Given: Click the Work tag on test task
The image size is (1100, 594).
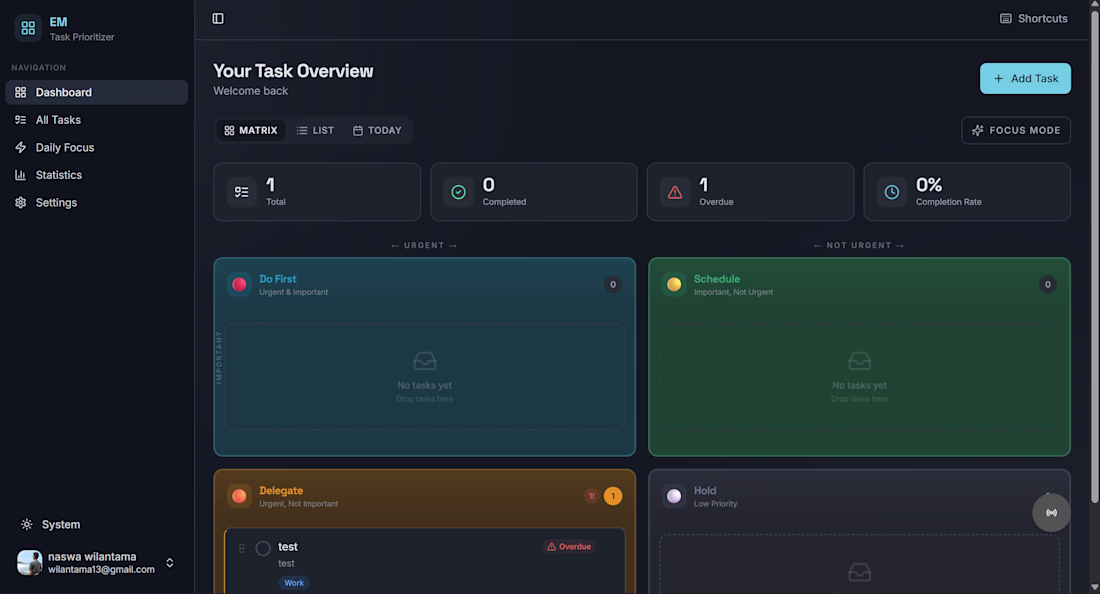Looking at the screenshot, I should pyautogui.click(x=294, y=583).
